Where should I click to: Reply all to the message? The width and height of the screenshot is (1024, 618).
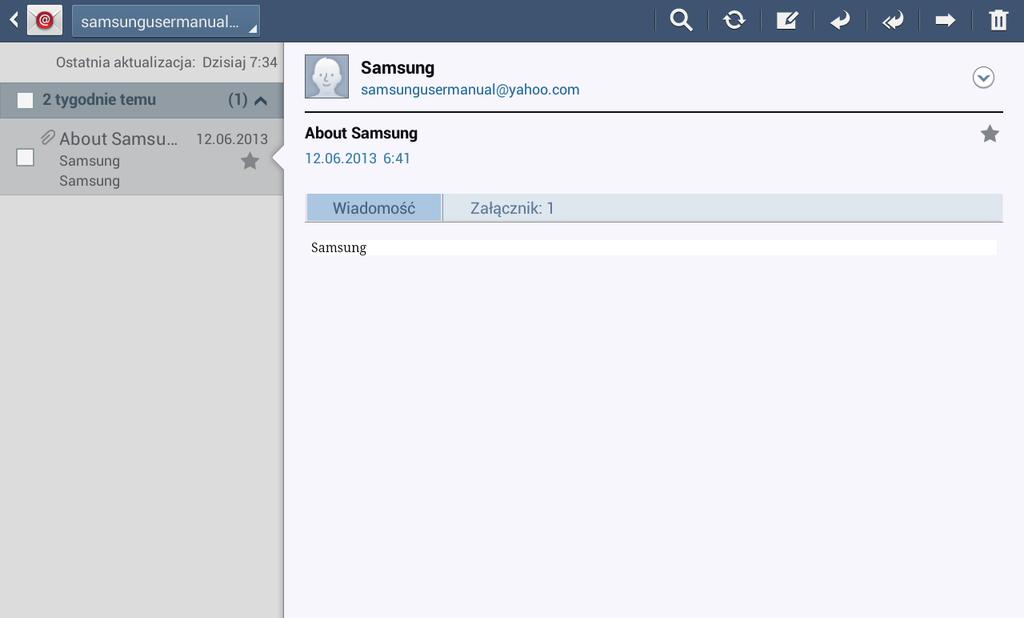[893, 20]
